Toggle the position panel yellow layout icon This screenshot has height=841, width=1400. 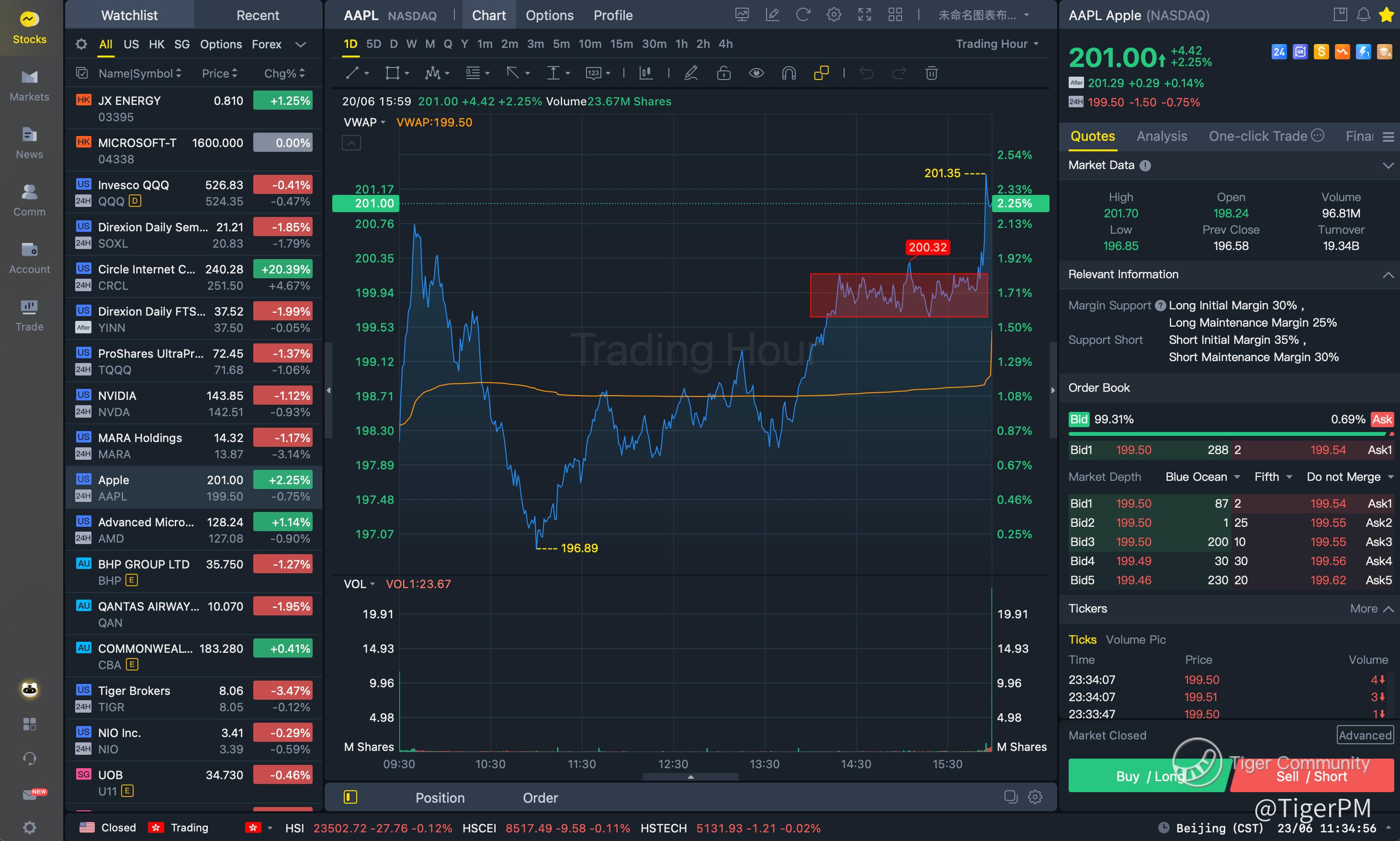(350, 797)
